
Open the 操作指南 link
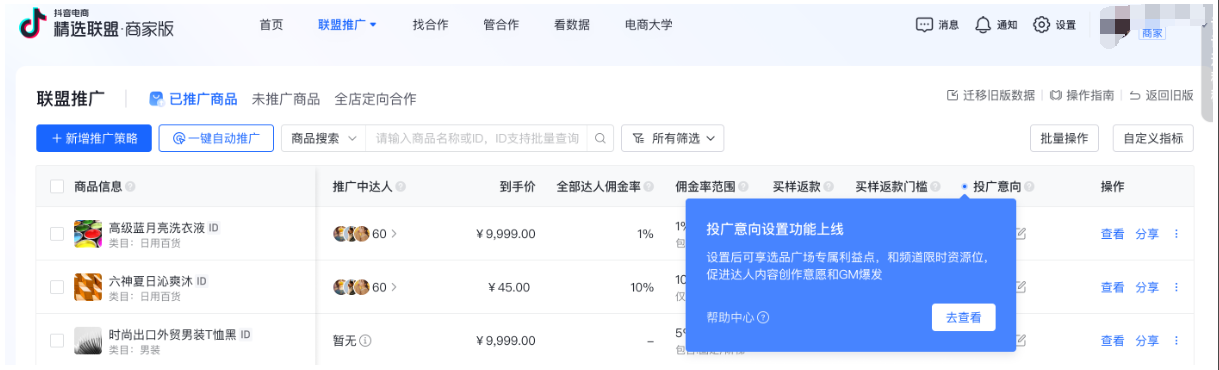point(1082,95)
